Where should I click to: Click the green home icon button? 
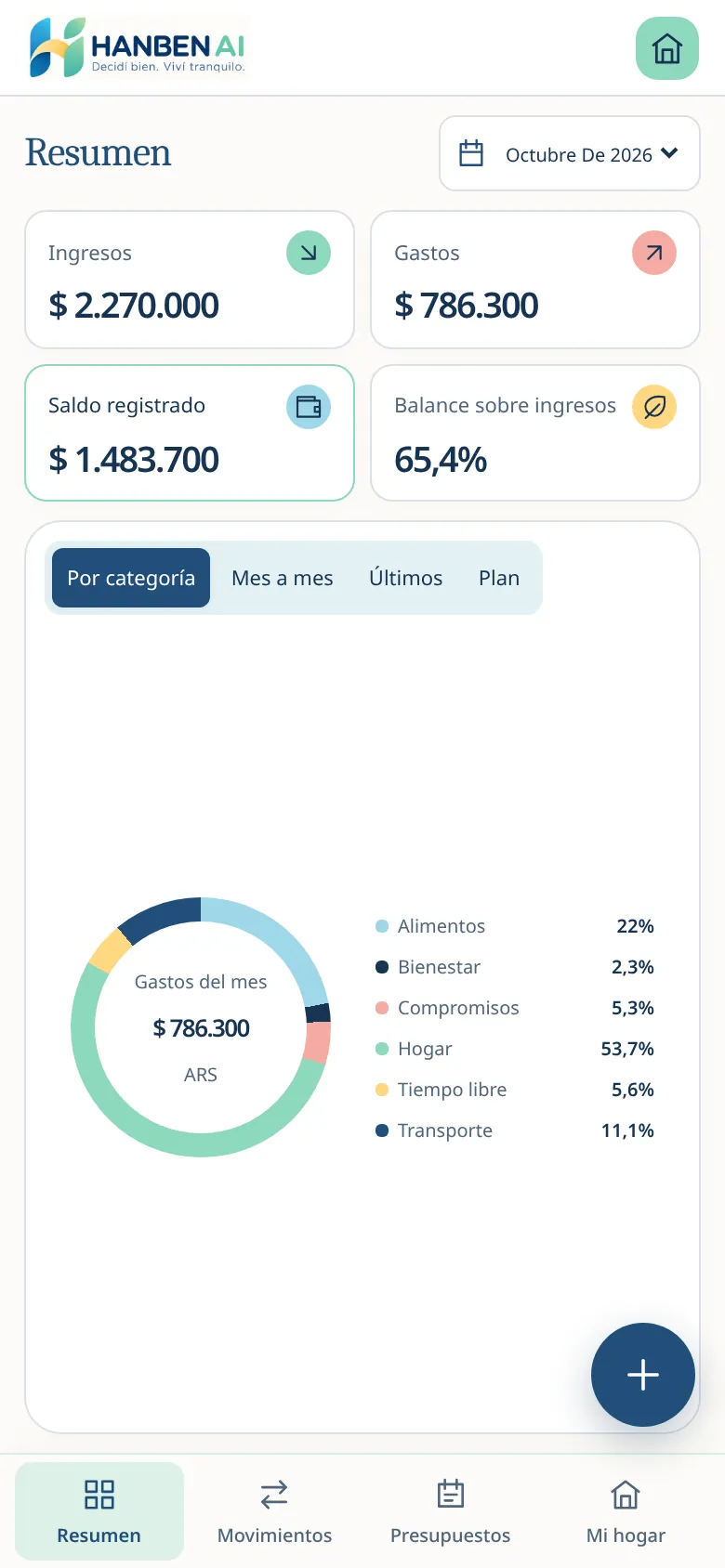666,48
